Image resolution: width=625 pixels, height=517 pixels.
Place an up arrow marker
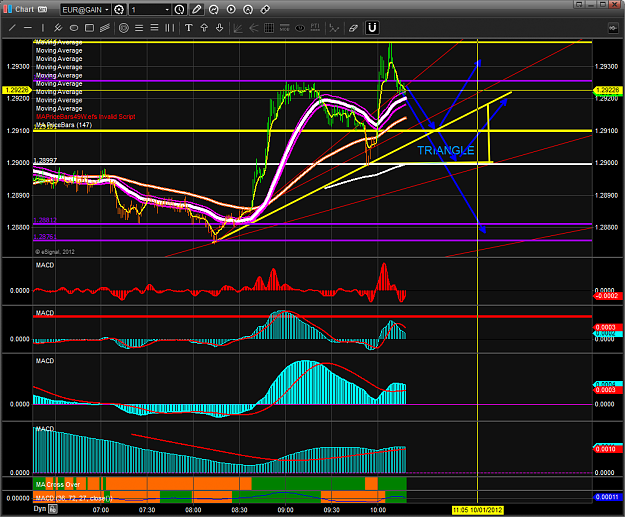coord(204,28)
